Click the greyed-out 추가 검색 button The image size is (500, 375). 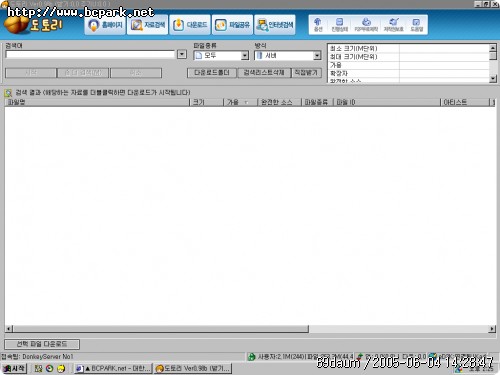(x=83, y=73)
